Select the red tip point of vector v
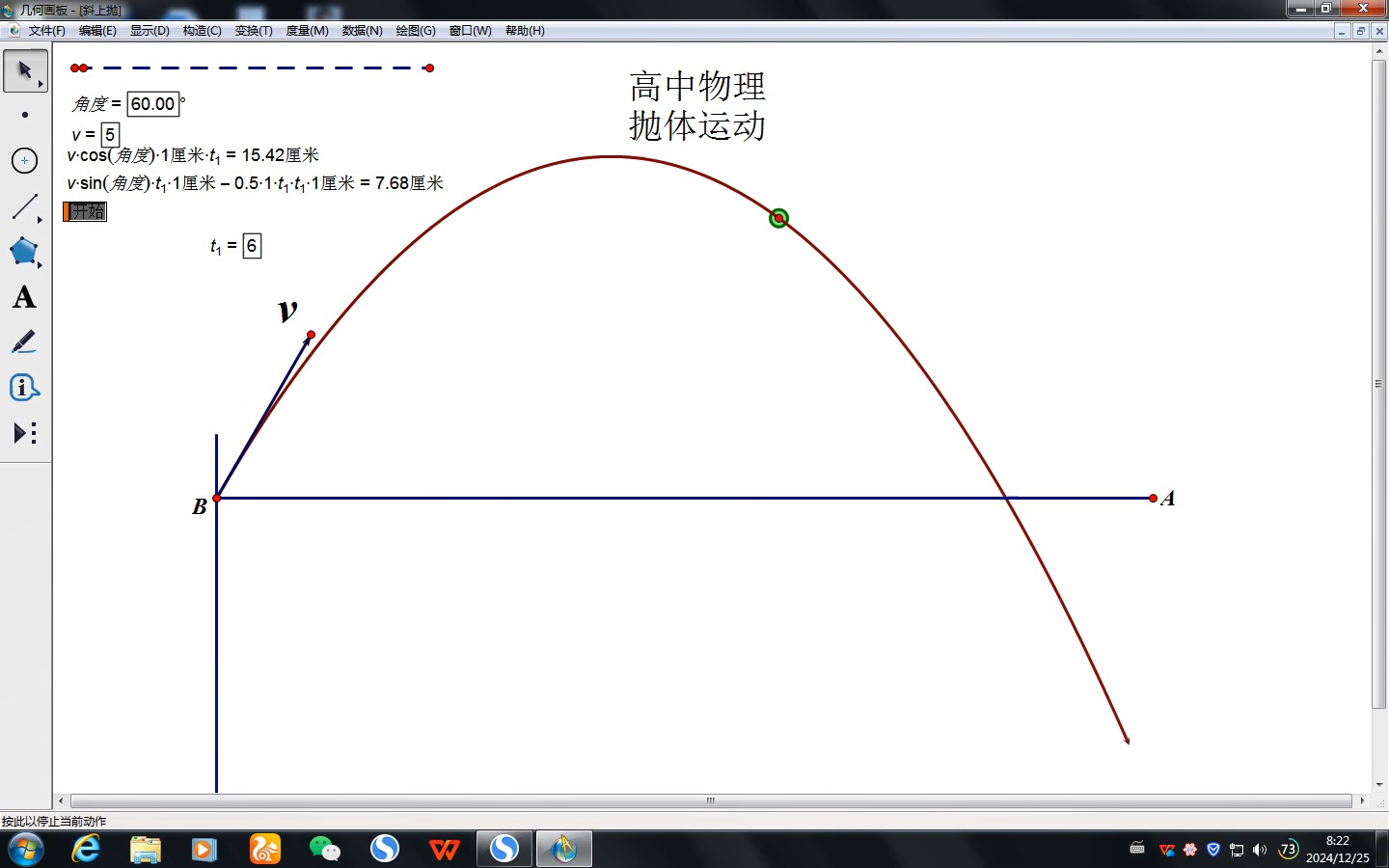This screenshot has height=868, width=1389. coord(311,335)
